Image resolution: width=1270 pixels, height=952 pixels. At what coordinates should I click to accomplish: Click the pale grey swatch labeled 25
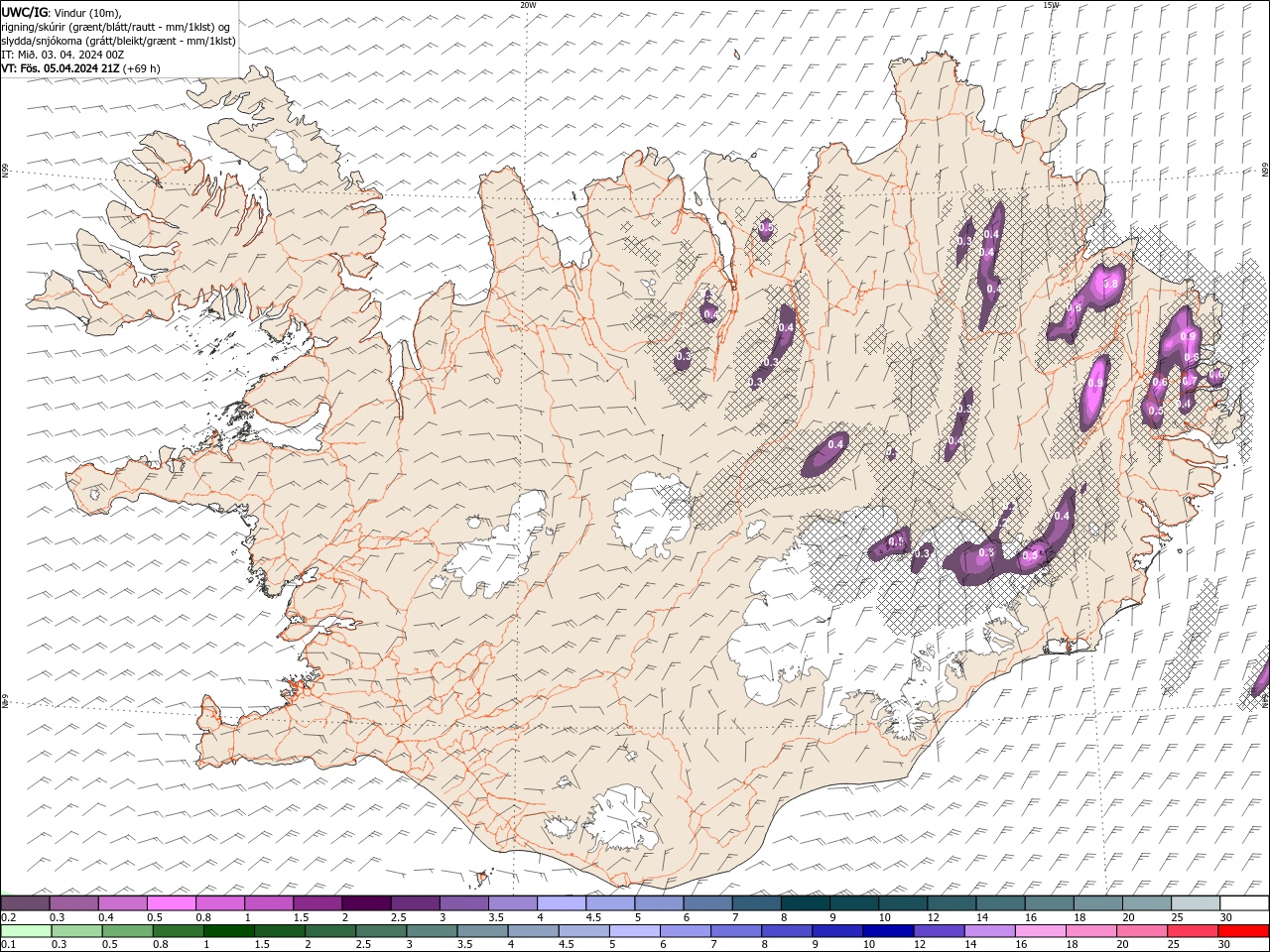[x=1195, y=902]
